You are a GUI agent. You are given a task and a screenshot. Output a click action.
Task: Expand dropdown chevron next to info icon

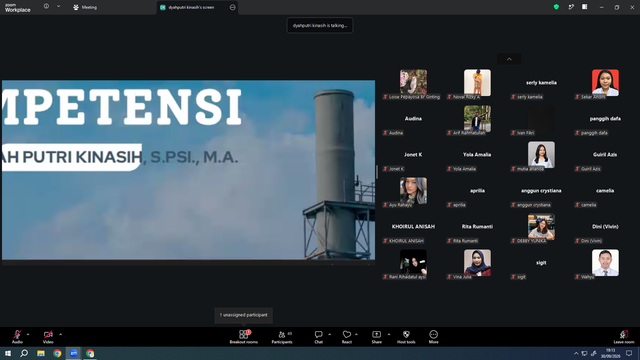click(58, 6)
